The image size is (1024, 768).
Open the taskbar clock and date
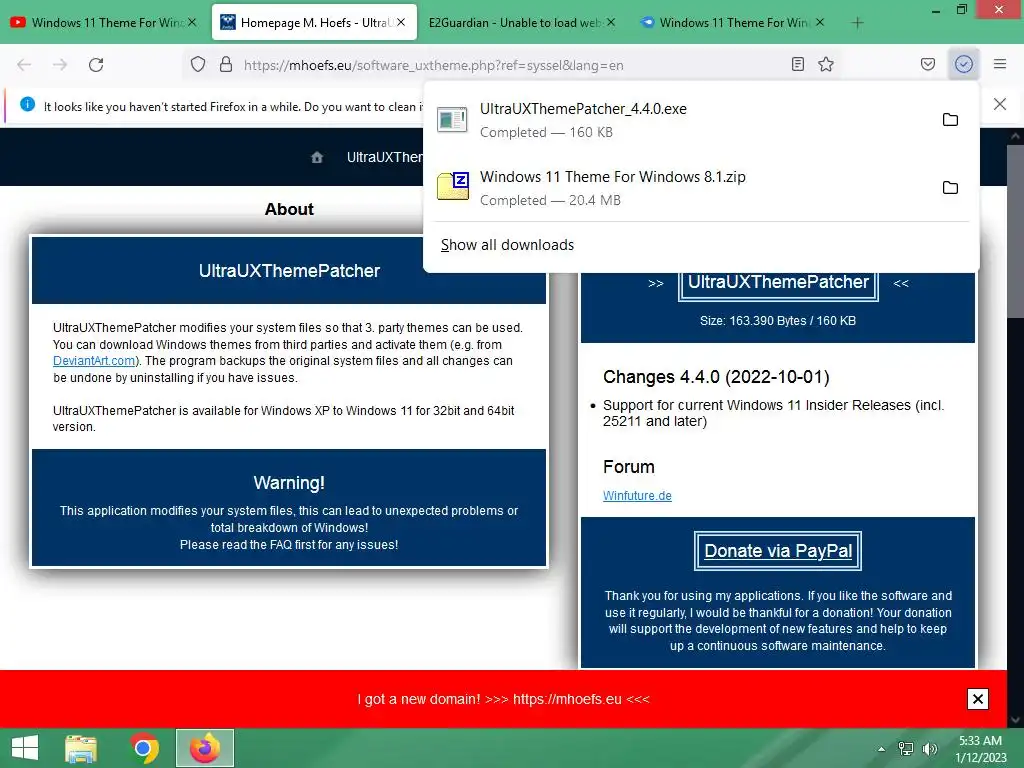pyautogui.click(x=980, y=749)
